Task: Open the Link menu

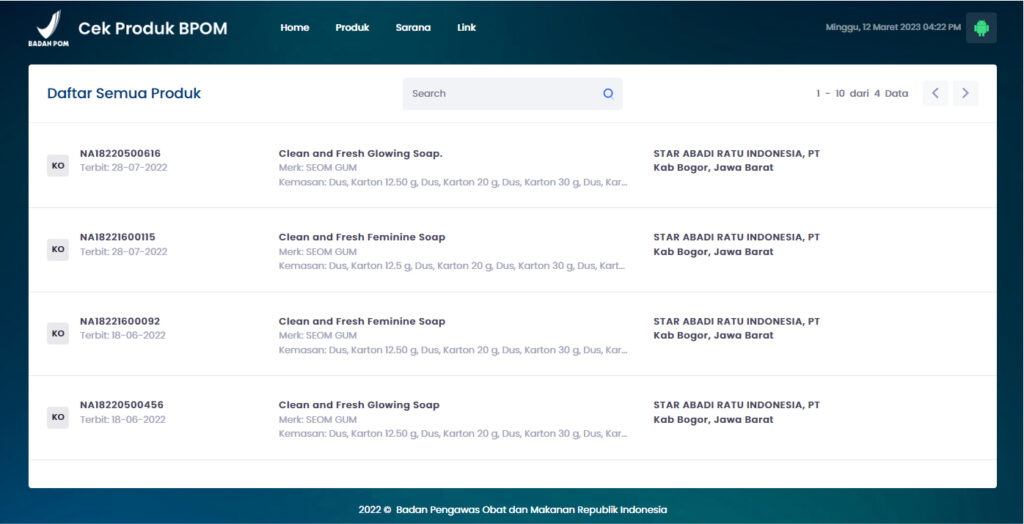Action: click(x=467, y=28)
